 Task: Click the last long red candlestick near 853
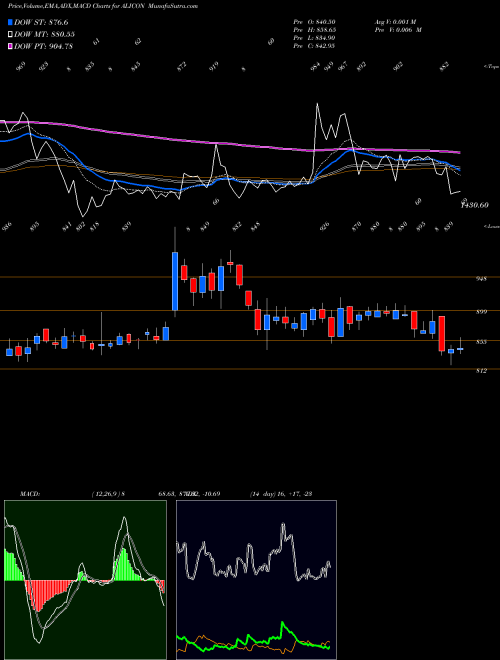(x=441, y=334)
